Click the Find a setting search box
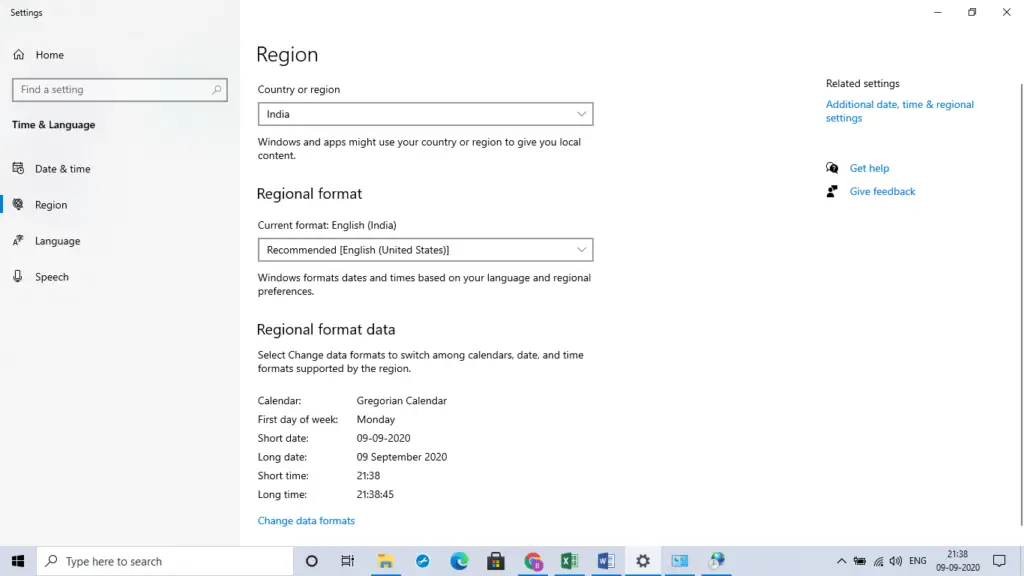 point(120,89)
